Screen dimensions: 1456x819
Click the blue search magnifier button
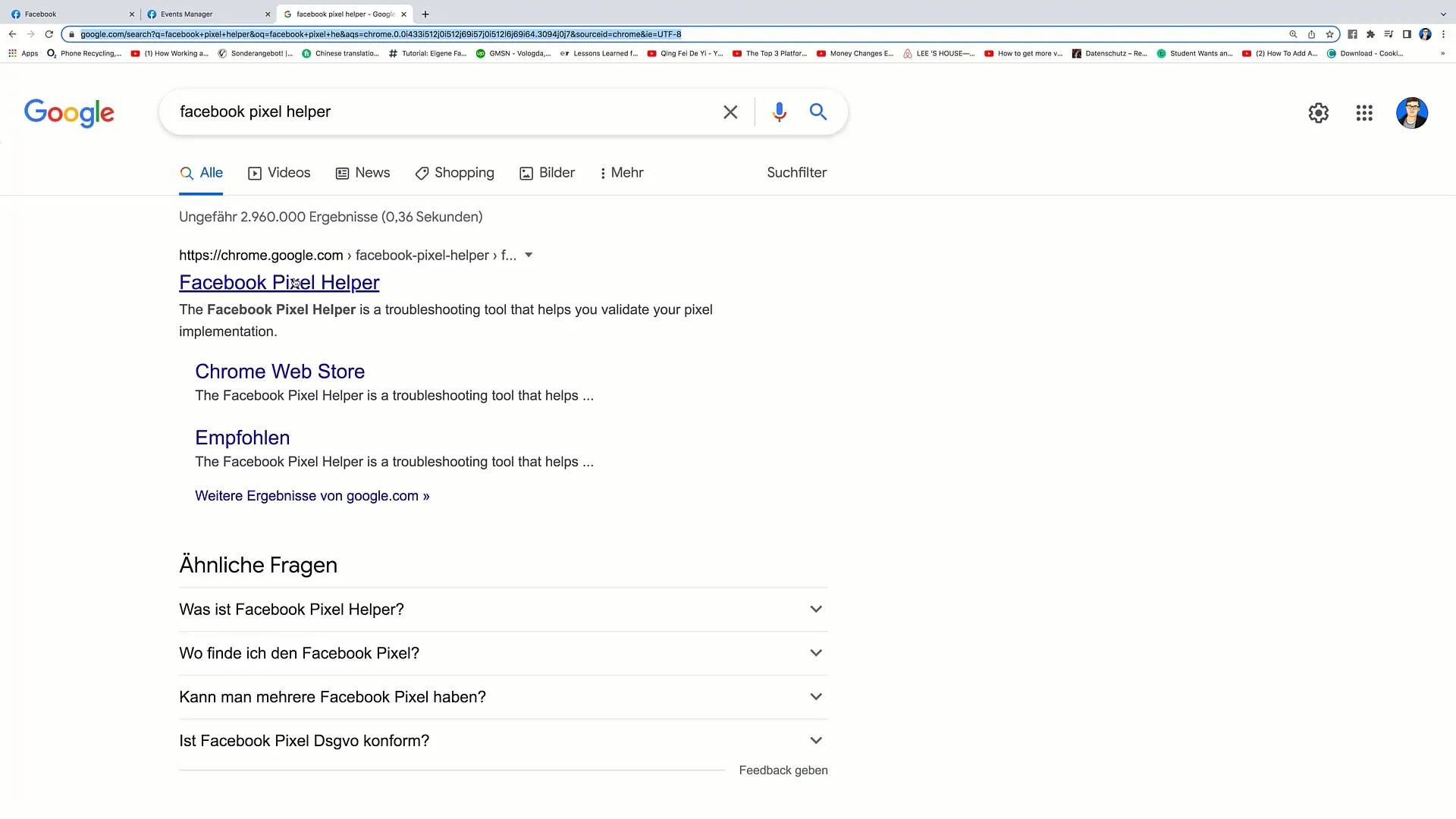pos(818,112)
